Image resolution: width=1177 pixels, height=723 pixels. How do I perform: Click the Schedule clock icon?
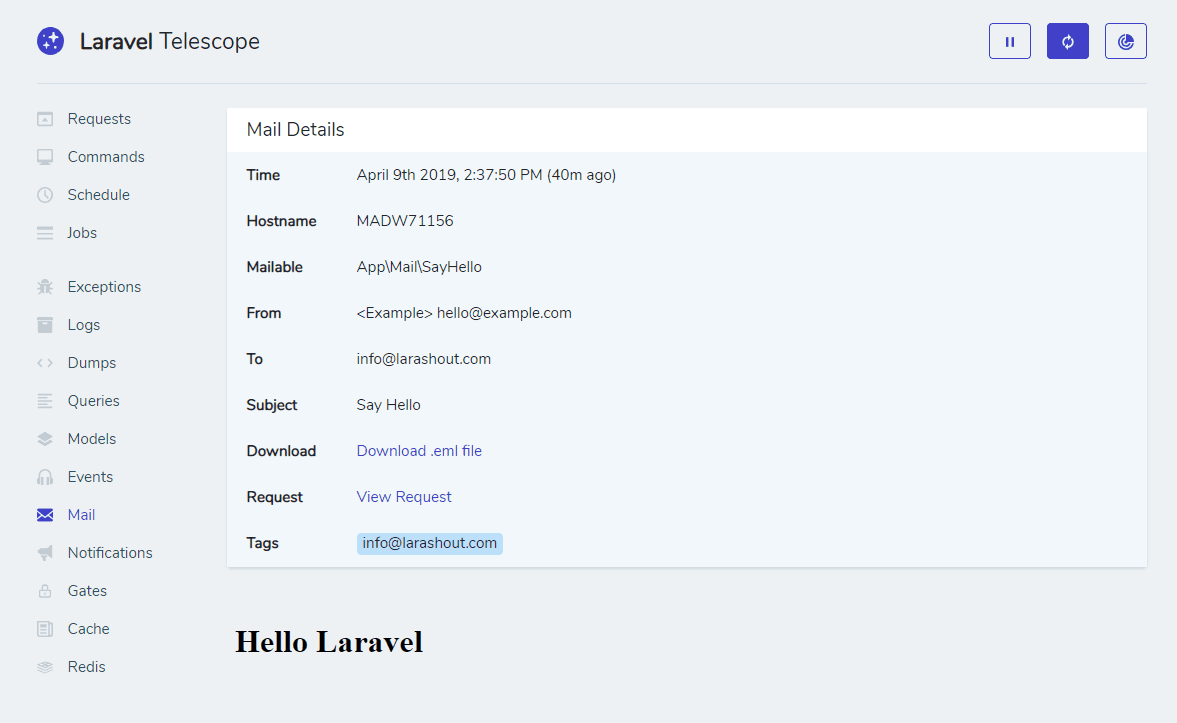pyautogui.click(x=44, y=194)
